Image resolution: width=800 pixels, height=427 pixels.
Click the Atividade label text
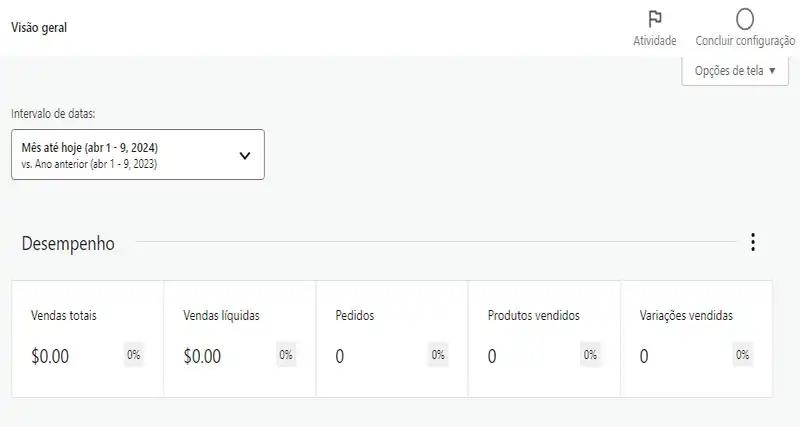[655, 41]
